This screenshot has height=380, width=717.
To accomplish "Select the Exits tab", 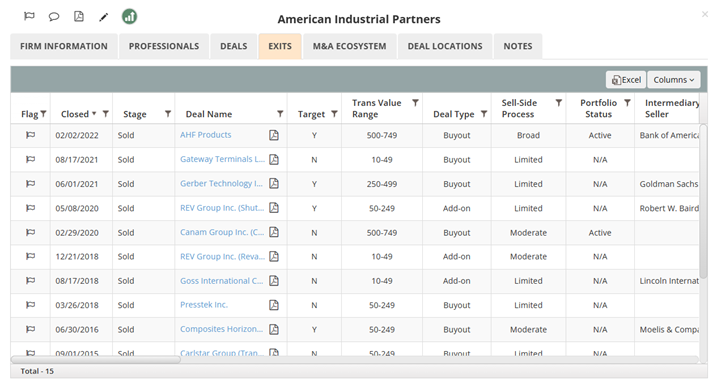I will 280,46.
